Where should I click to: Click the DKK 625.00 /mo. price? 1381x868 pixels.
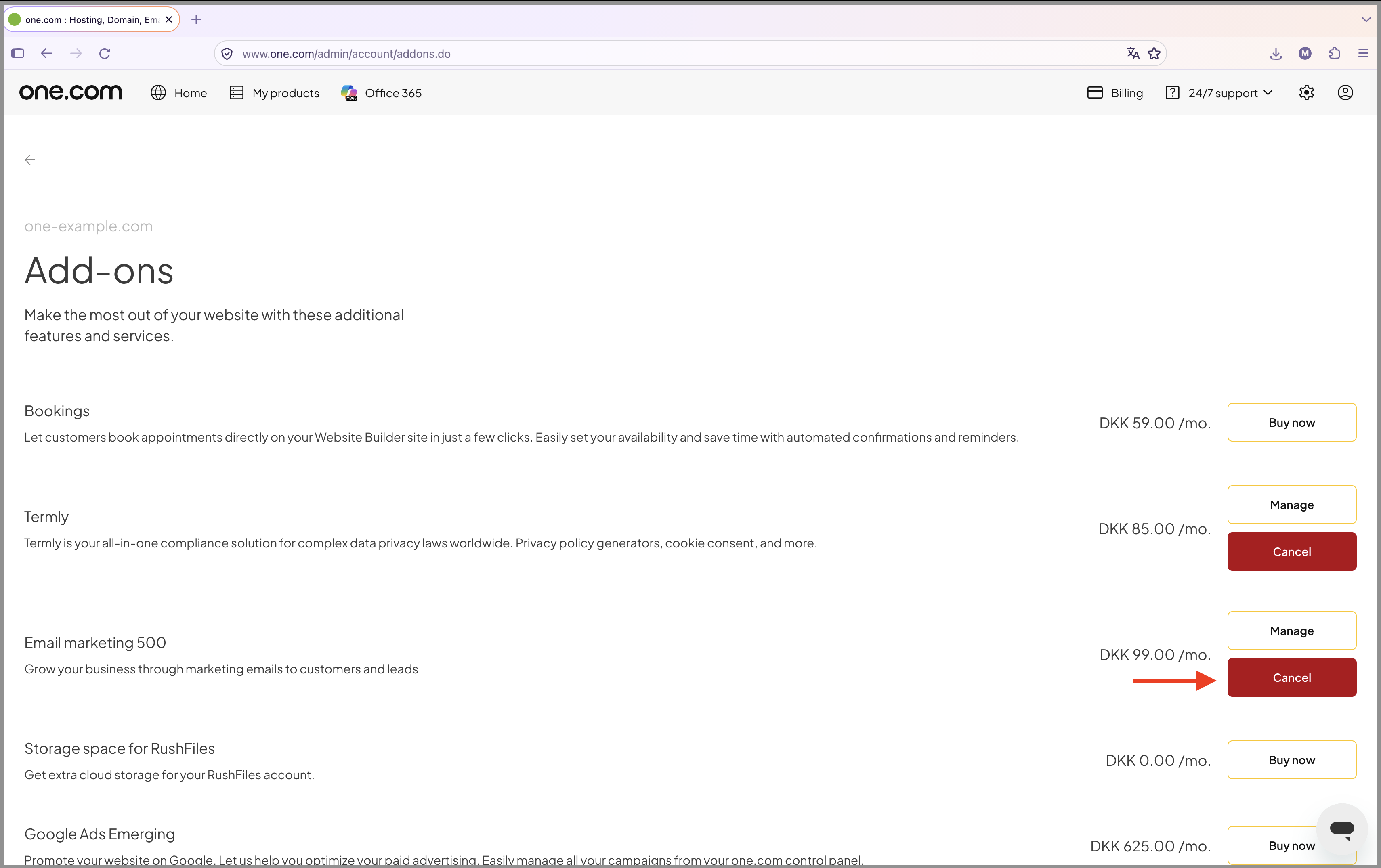(x=1150, y=846)
